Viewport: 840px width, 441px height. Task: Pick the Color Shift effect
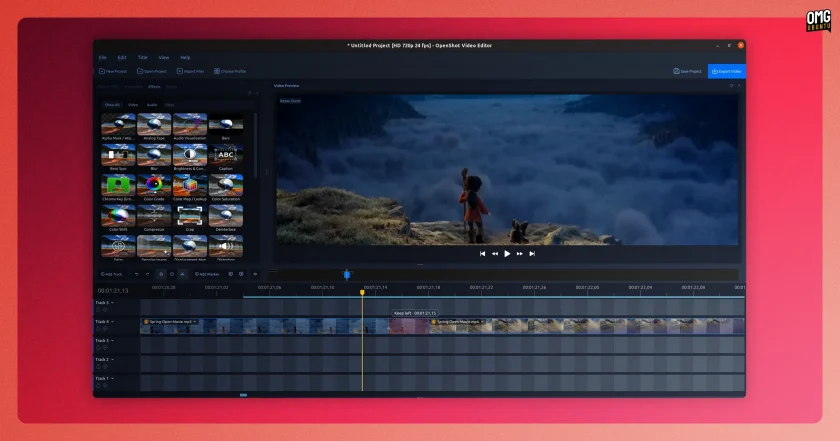pyautogui.click(x=118, y=216)
